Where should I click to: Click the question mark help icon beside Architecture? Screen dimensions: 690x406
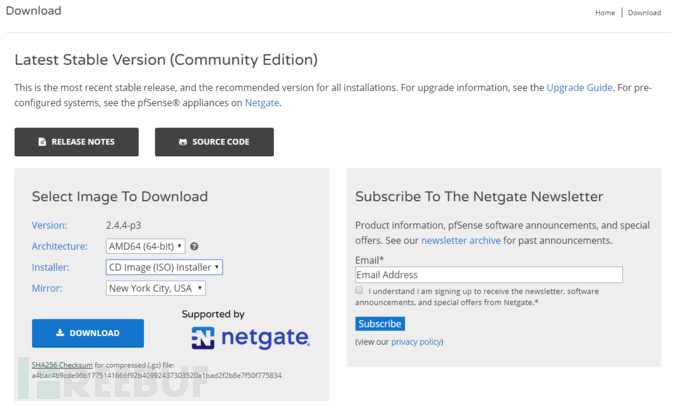pos(194,246)
